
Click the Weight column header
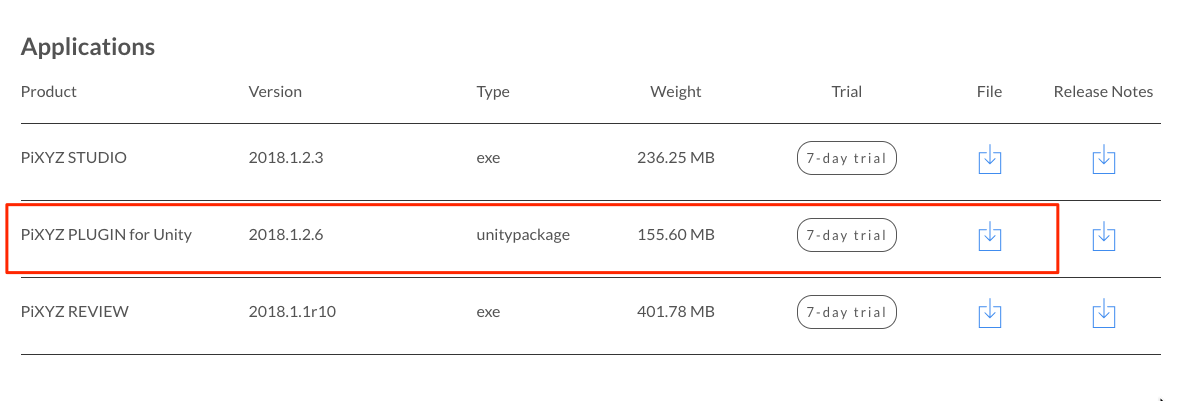676,92
